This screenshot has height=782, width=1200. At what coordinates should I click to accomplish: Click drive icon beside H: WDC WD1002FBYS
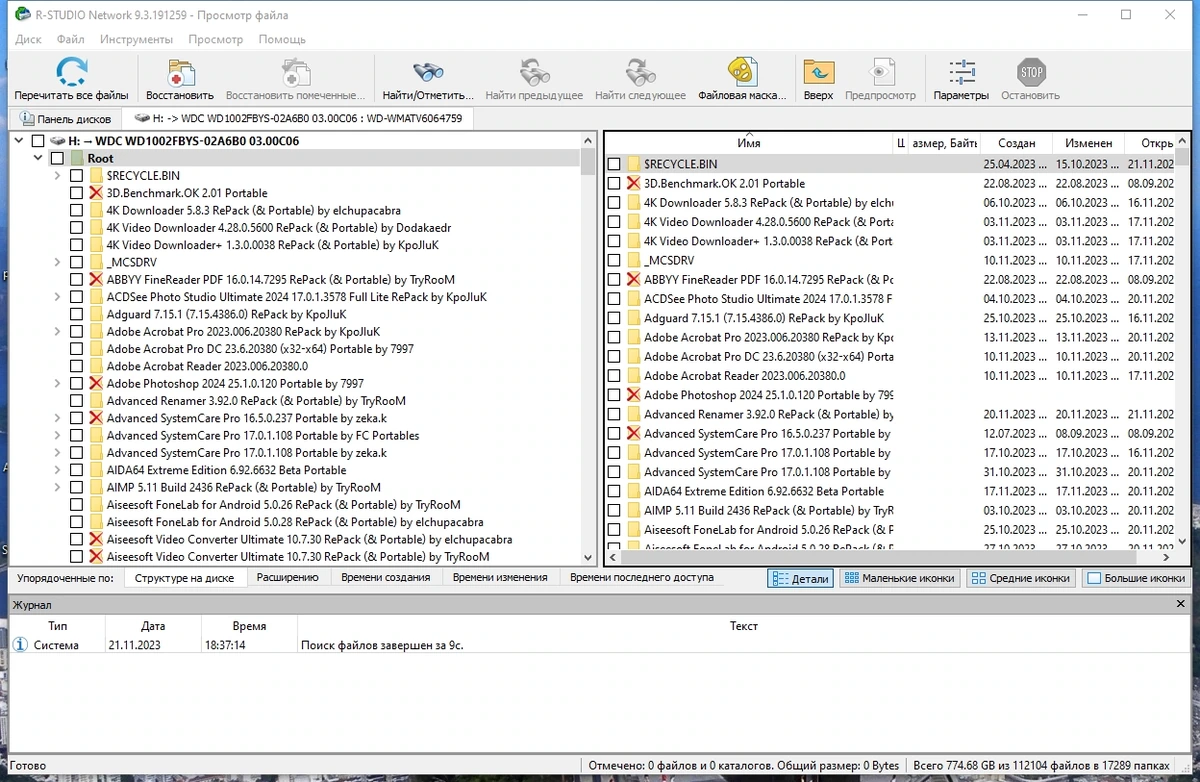coord(57,141)
